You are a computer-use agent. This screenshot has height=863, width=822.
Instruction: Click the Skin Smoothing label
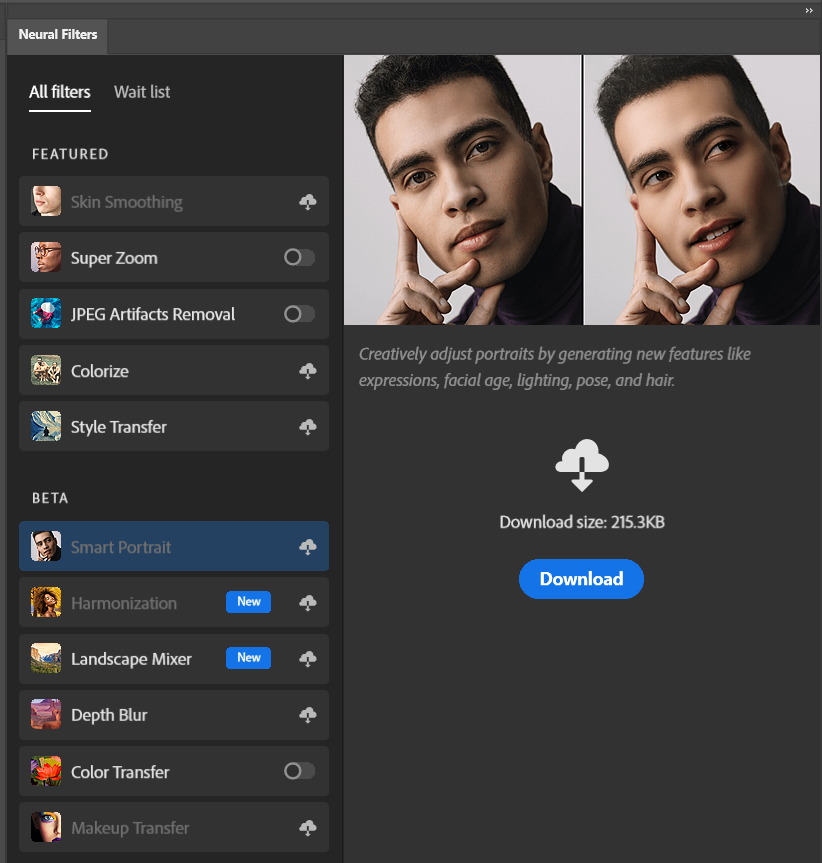[127, 203]
